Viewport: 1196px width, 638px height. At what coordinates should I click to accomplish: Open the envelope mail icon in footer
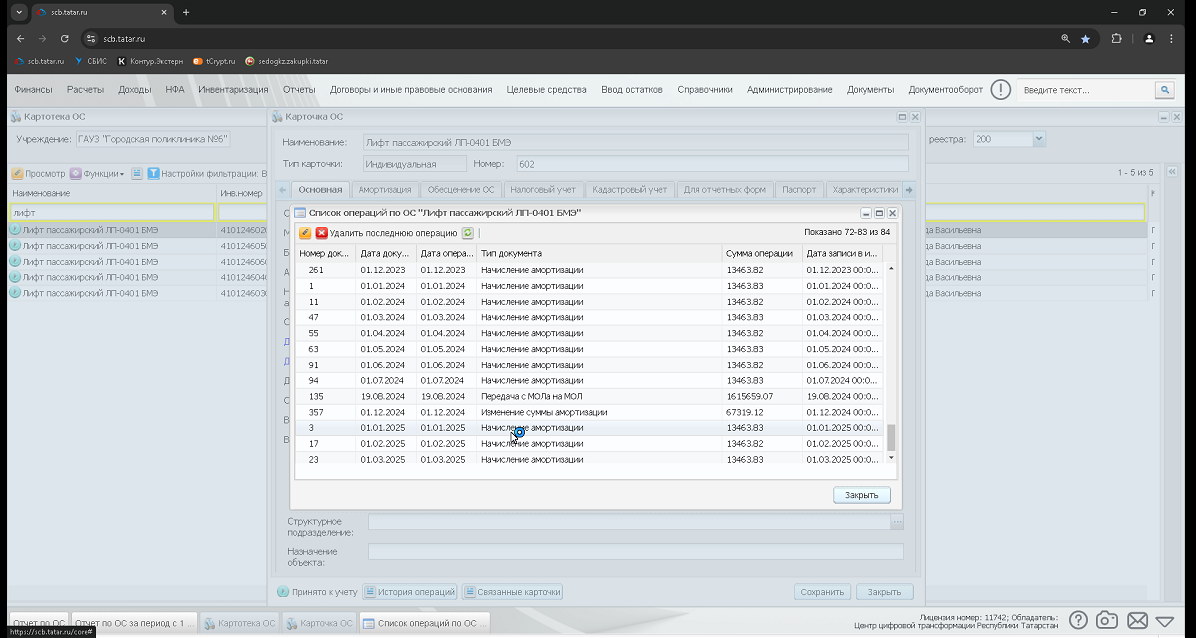tap(1137, 620)
